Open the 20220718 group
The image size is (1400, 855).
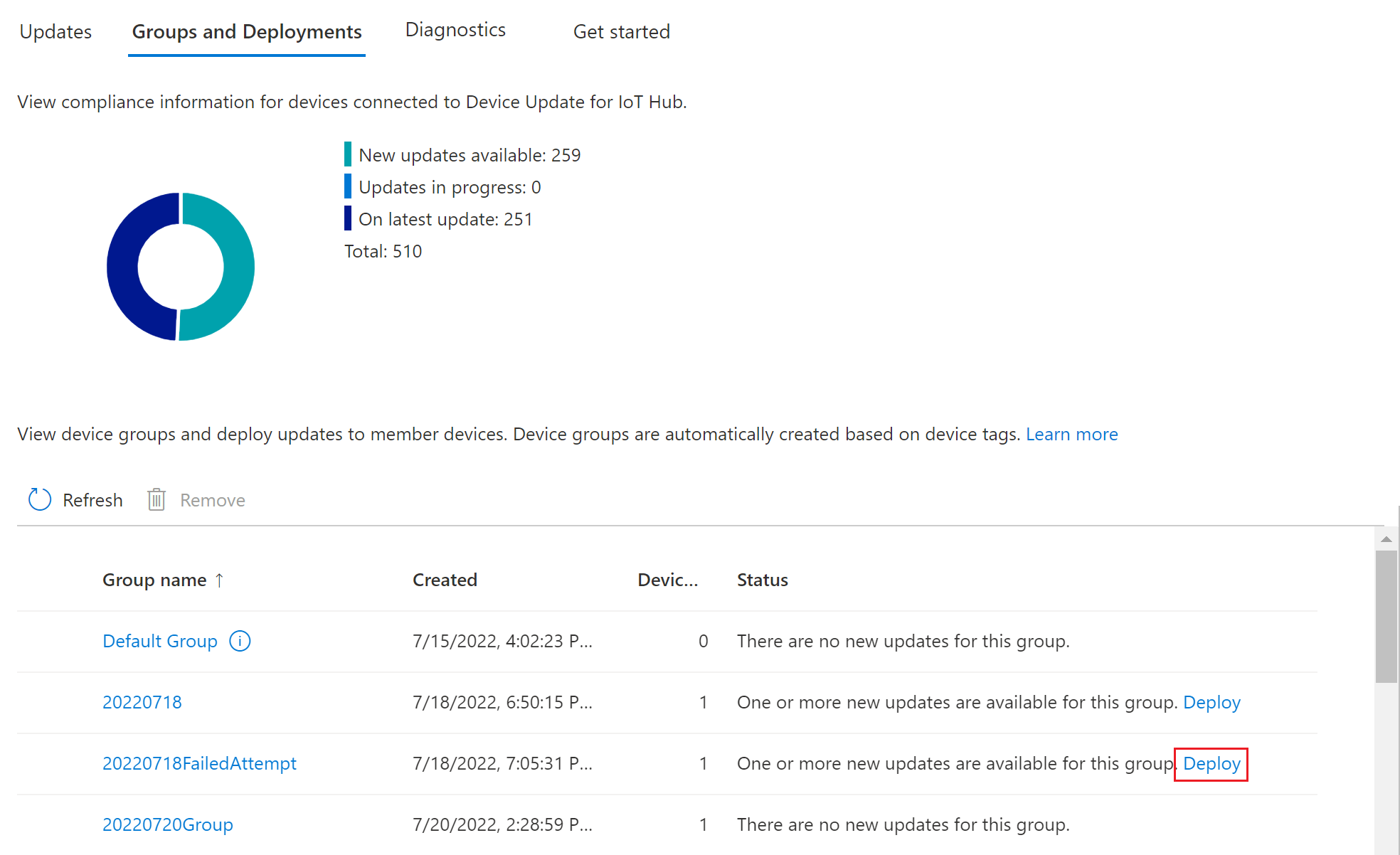pyautogui.click(x=142, y=702)
